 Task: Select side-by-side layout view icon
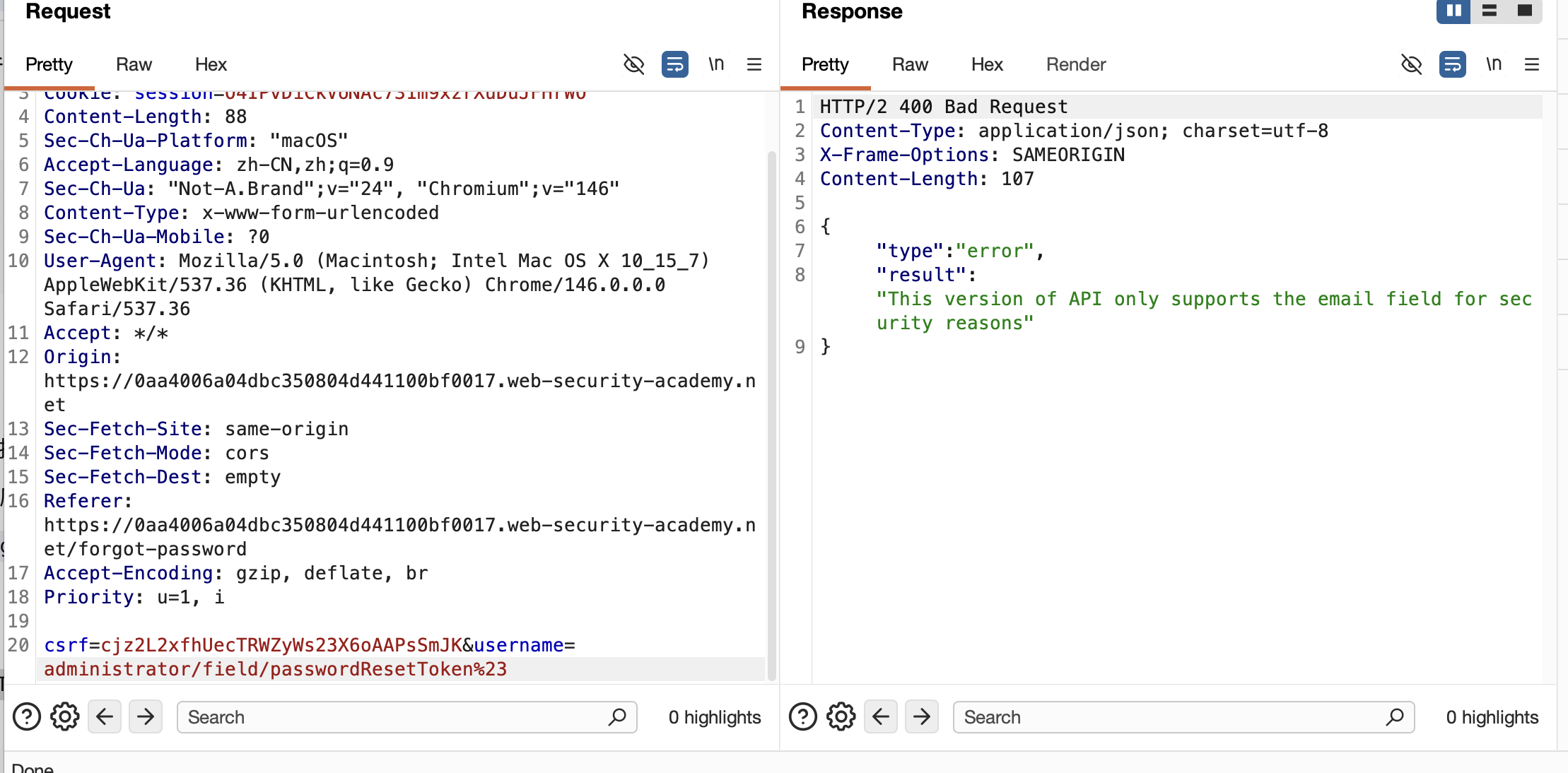click(1453, 11)
